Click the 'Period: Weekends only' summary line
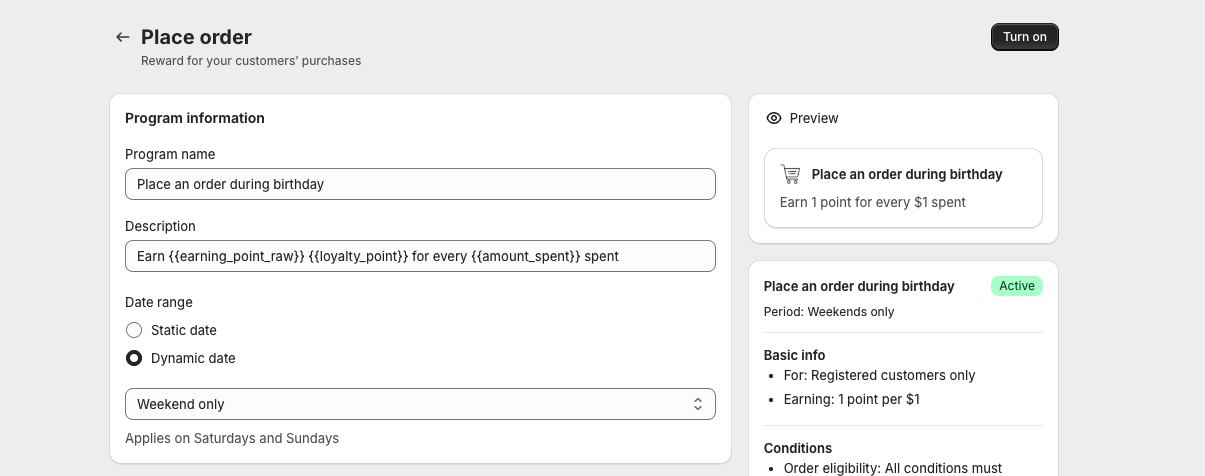The image size is (1205, 476). tap(829, 312)
